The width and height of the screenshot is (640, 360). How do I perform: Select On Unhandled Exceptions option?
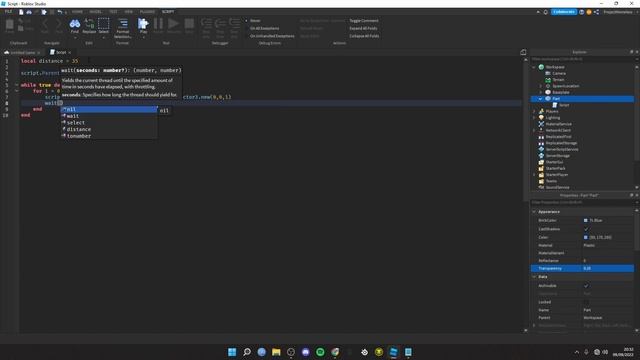(272, 36)
